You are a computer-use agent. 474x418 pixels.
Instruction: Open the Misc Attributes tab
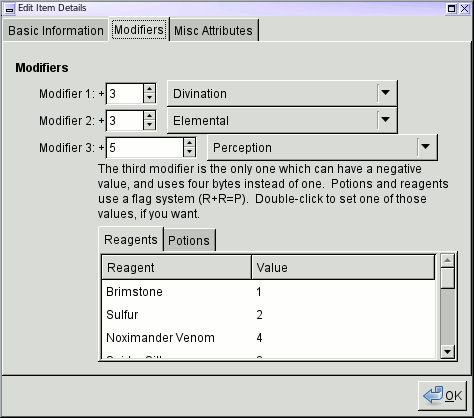[x=214, y=31]
